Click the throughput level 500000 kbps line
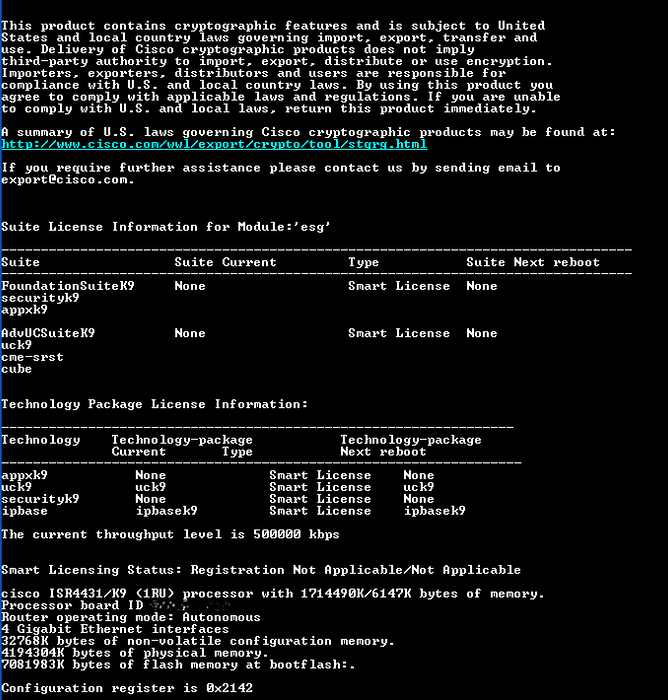Screen dimensions: 668x700 click(170, 534)
